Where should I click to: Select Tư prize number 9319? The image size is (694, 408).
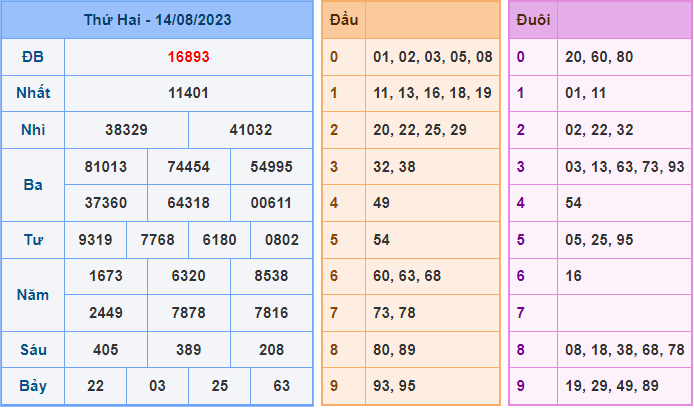click(x=95, y=240)
